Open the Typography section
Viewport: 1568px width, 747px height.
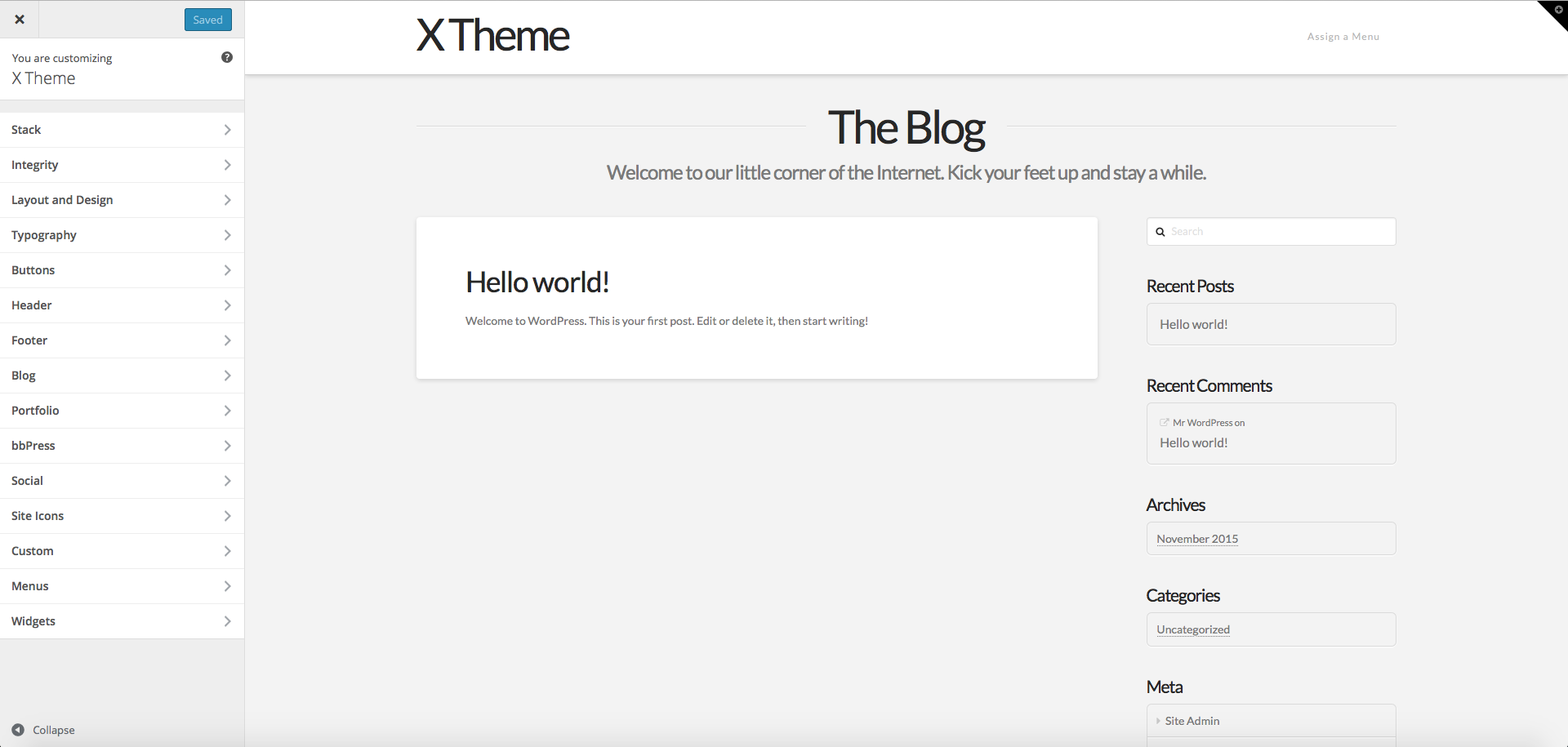click(x=122, y=235)
